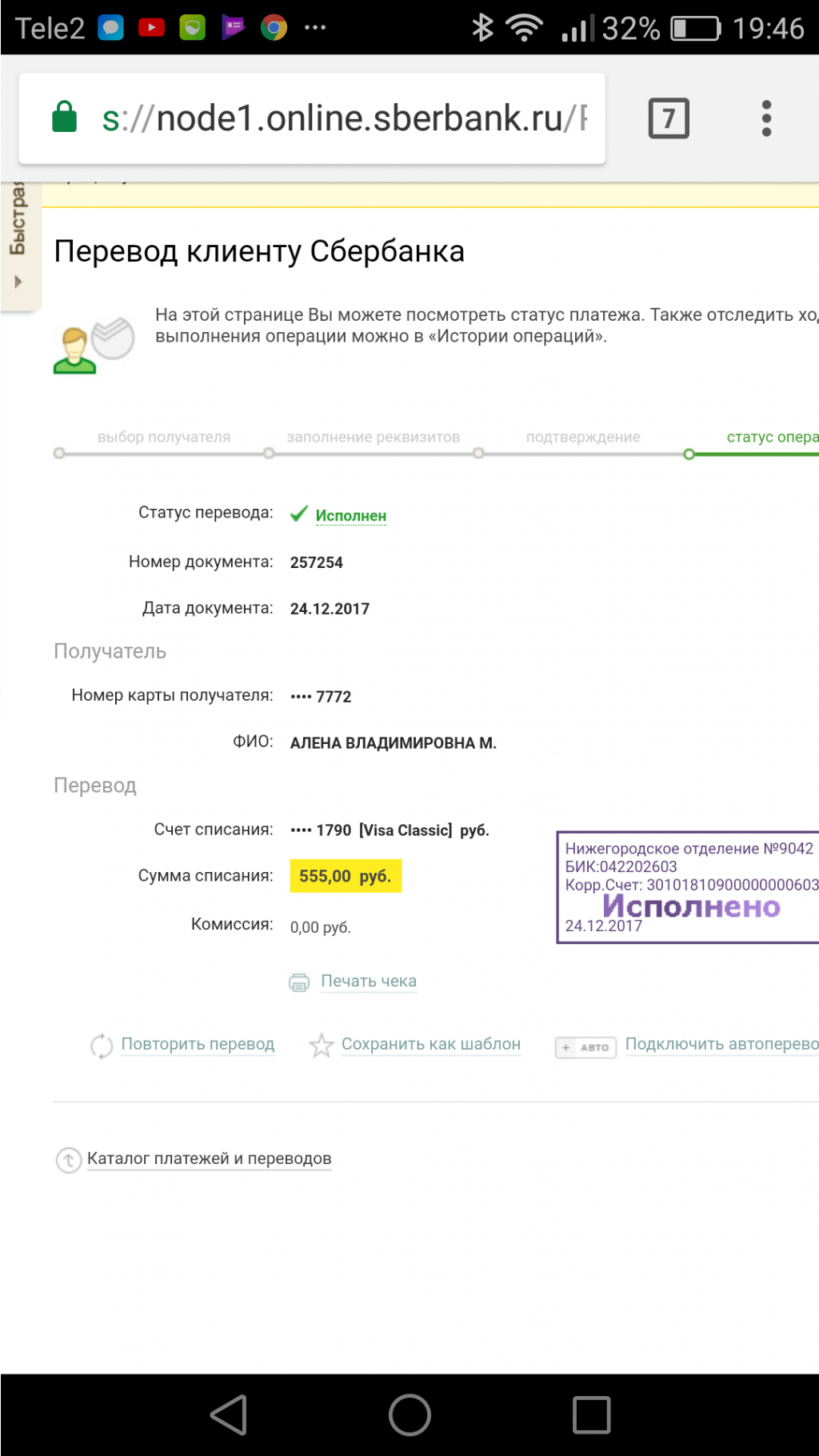Click the printer icon
Screen dimensions: 819x1456
tap(299, 982)
